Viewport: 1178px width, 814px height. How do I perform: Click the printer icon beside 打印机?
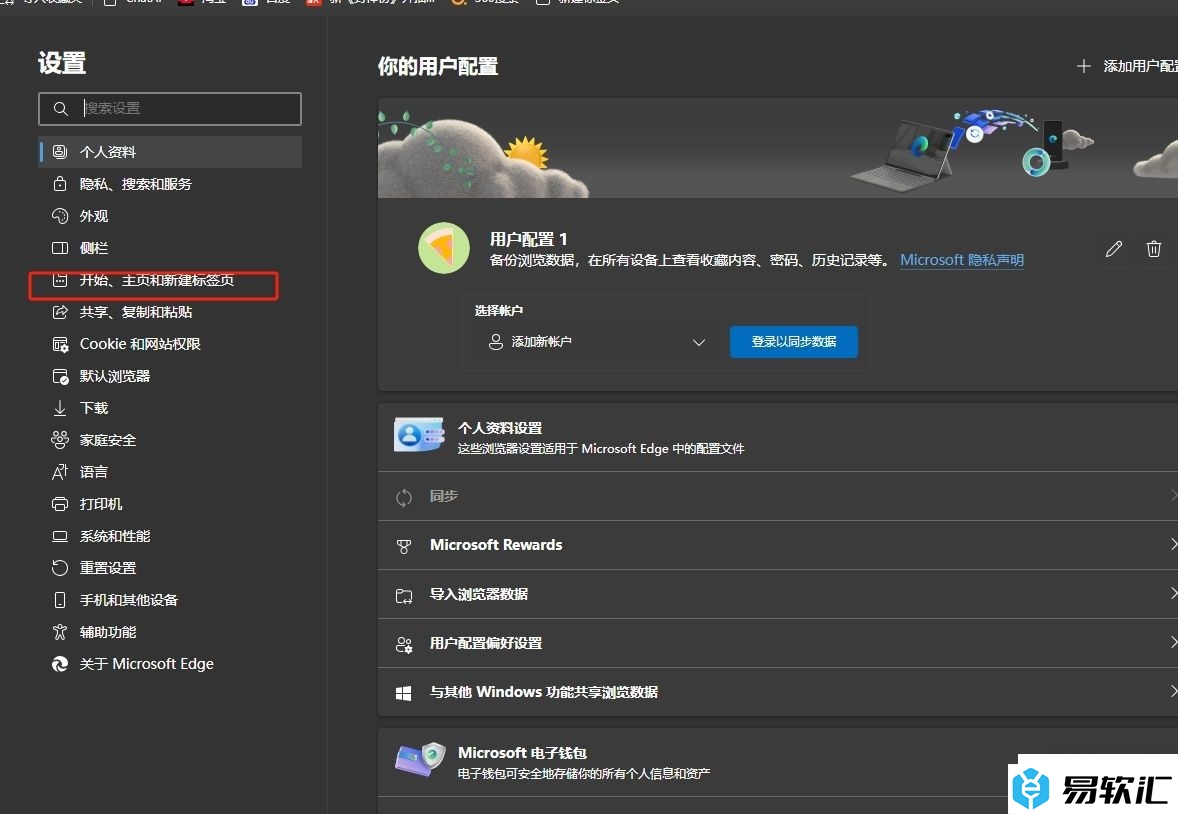[x=60, y=504]
